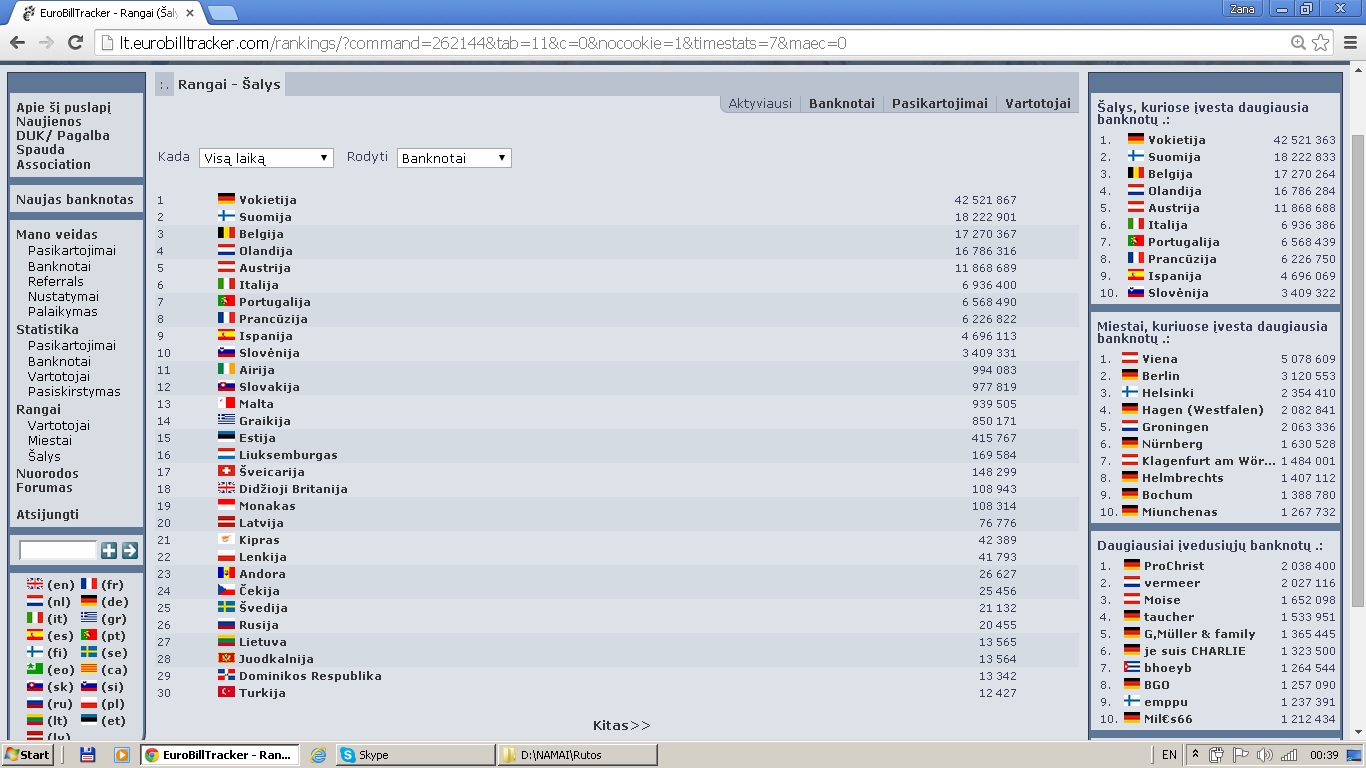Open Windows Media Player from the taskbar
The width and height of the screenshot is (1366, 768).
pyautogui.click(x=121, y=755)
